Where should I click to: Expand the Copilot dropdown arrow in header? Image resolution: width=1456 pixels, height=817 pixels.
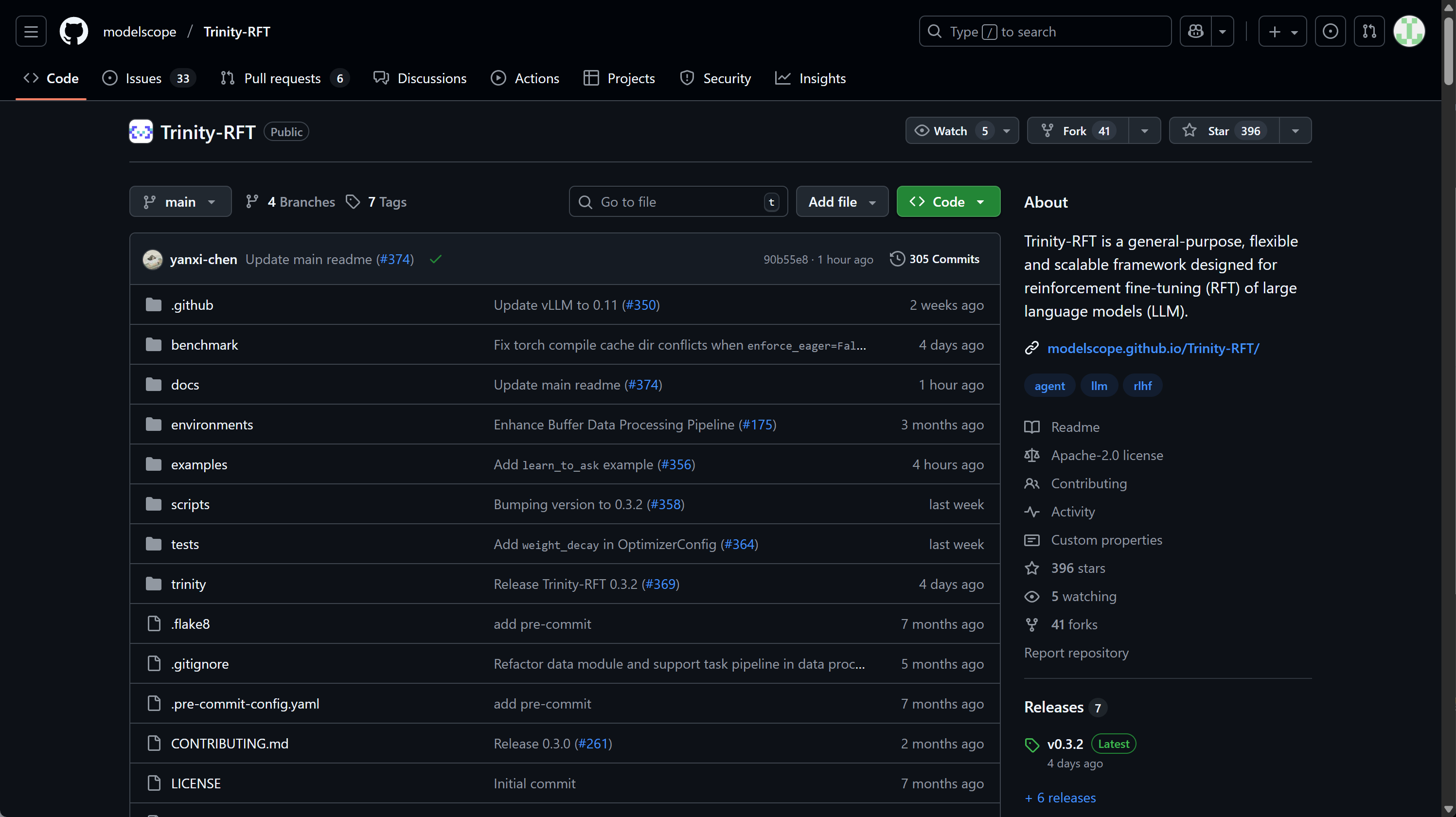(1223, 32)
